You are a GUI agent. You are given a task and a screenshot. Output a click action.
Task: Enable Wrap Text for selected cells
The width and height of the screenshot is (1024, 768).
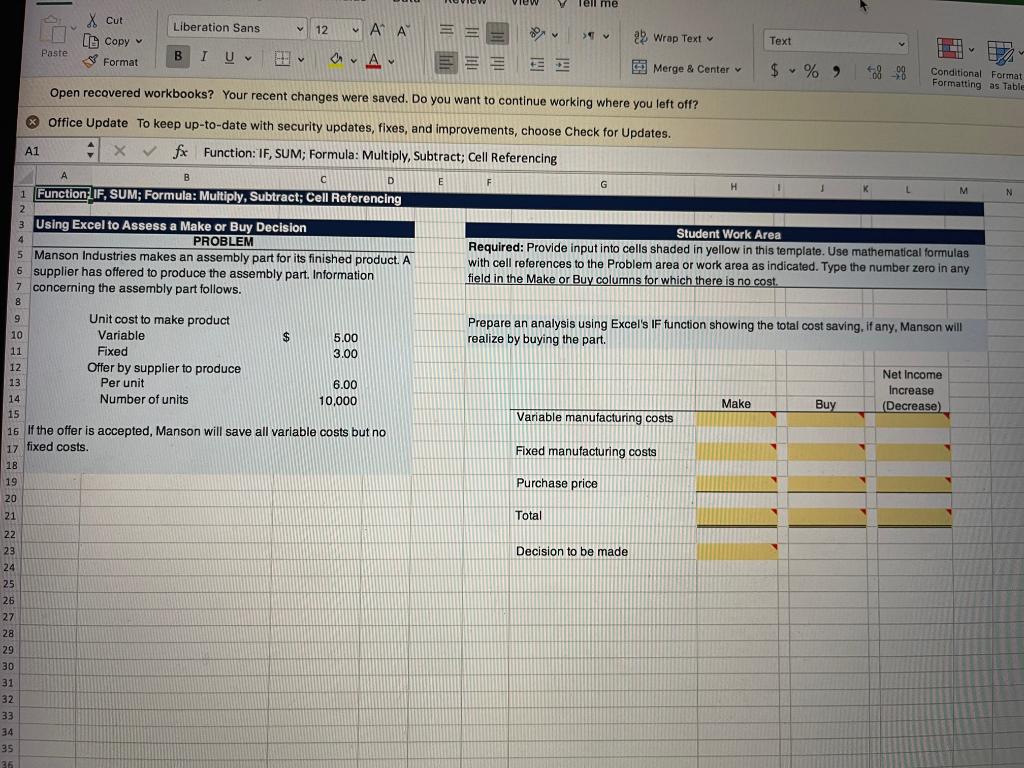672,38
